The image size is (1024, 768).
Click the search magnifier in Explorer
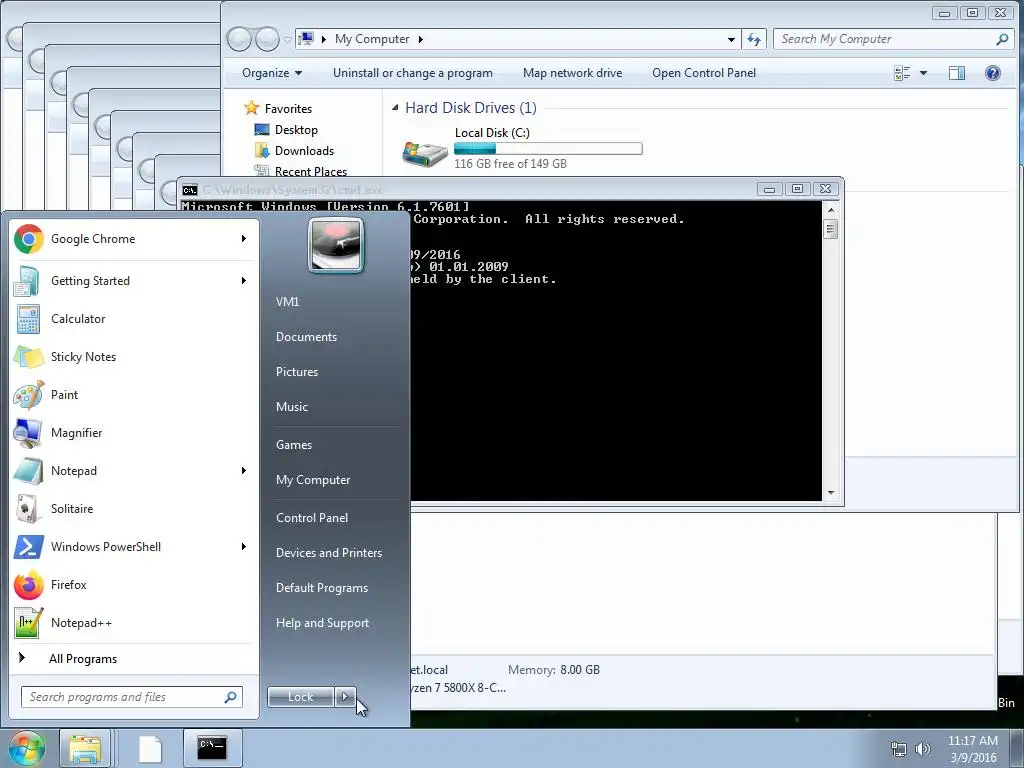coord(1002,39)
